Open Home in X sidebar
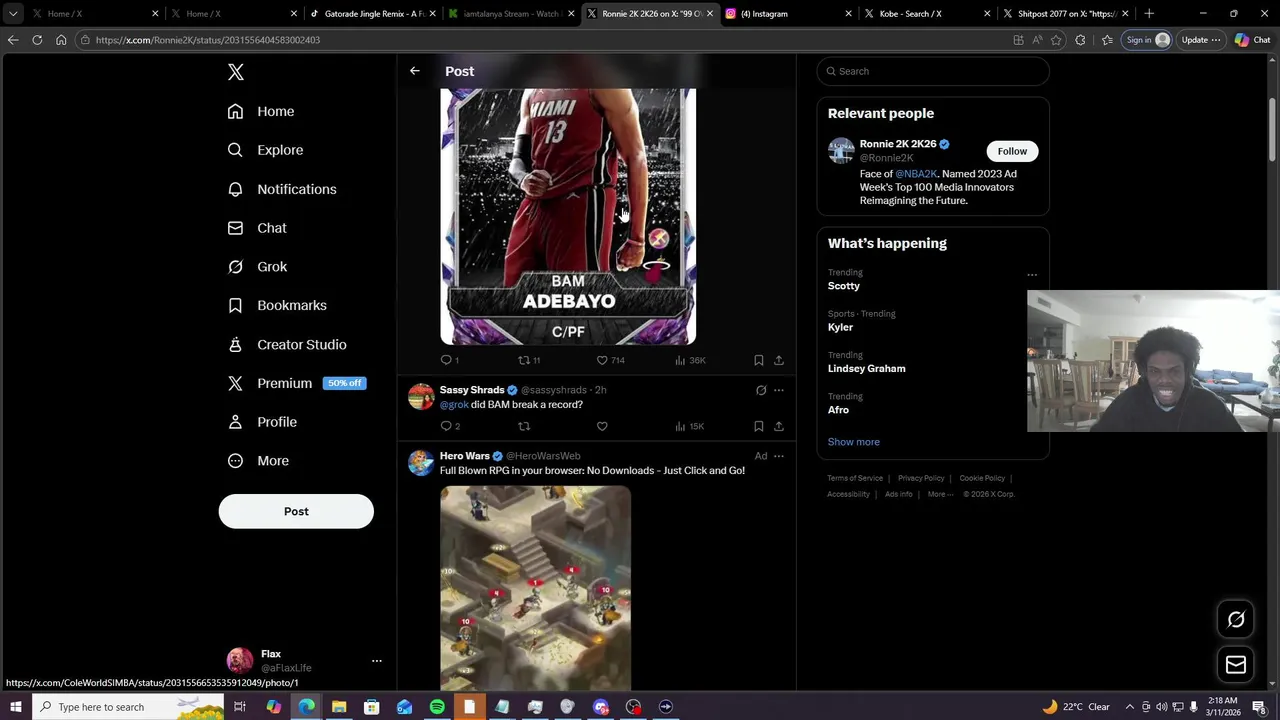This screenshot has height=720, width=1280. point(261,111)
